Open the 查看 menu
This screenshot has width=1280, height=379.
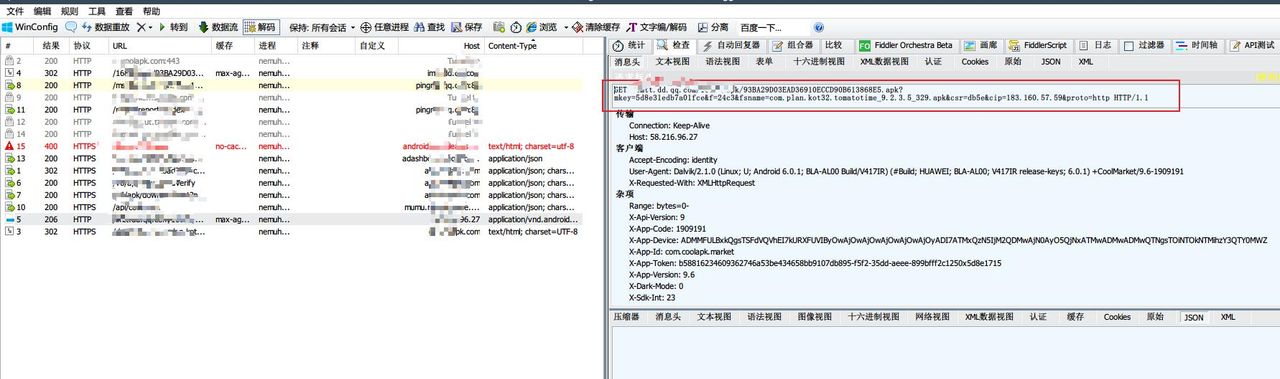click(x=124, y=10)
